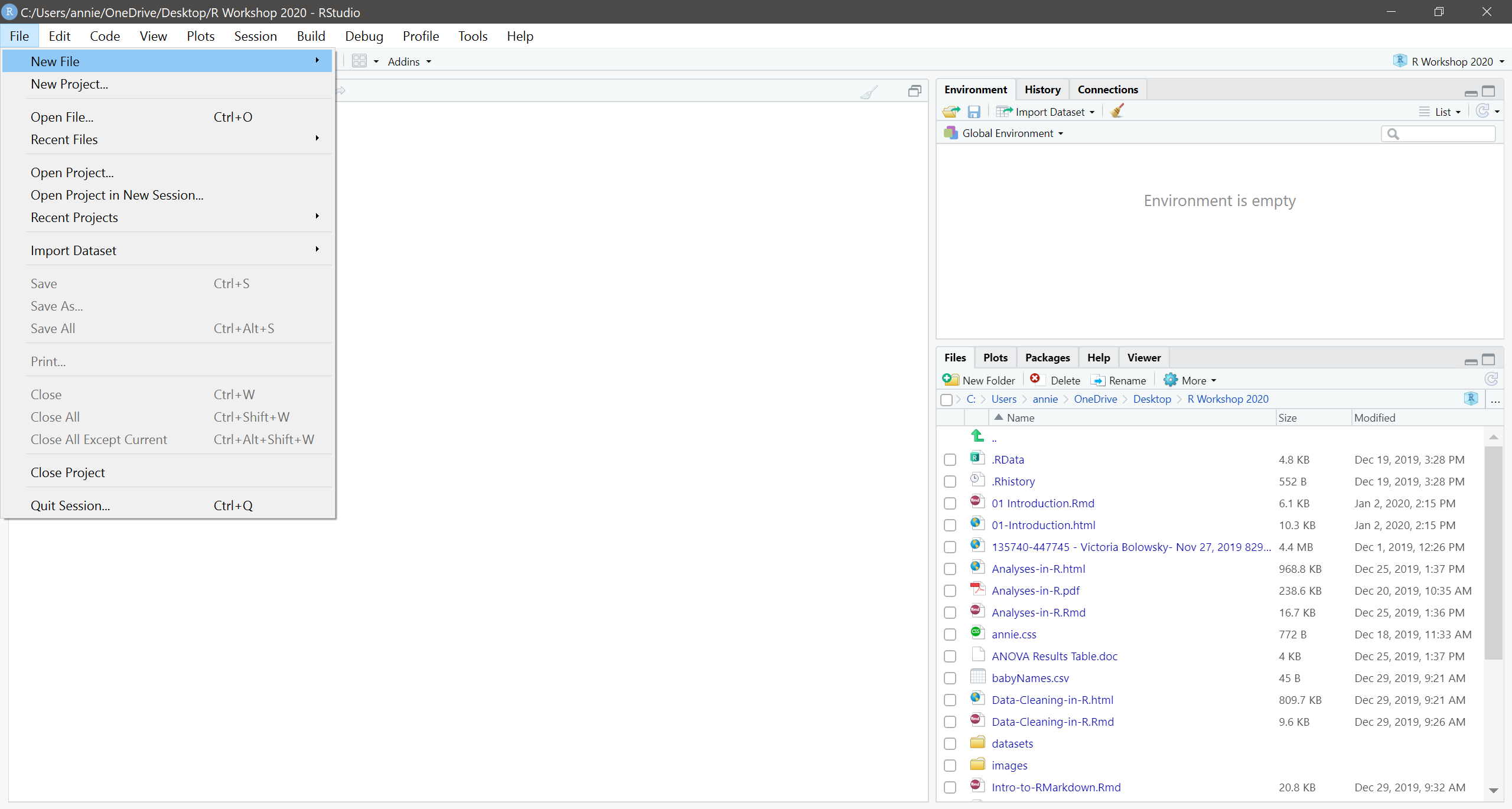Image resolution: width=1512 pixels, height=809 pixels.
Task: Check the datasets folder checkbox
Action: (950, 744)
